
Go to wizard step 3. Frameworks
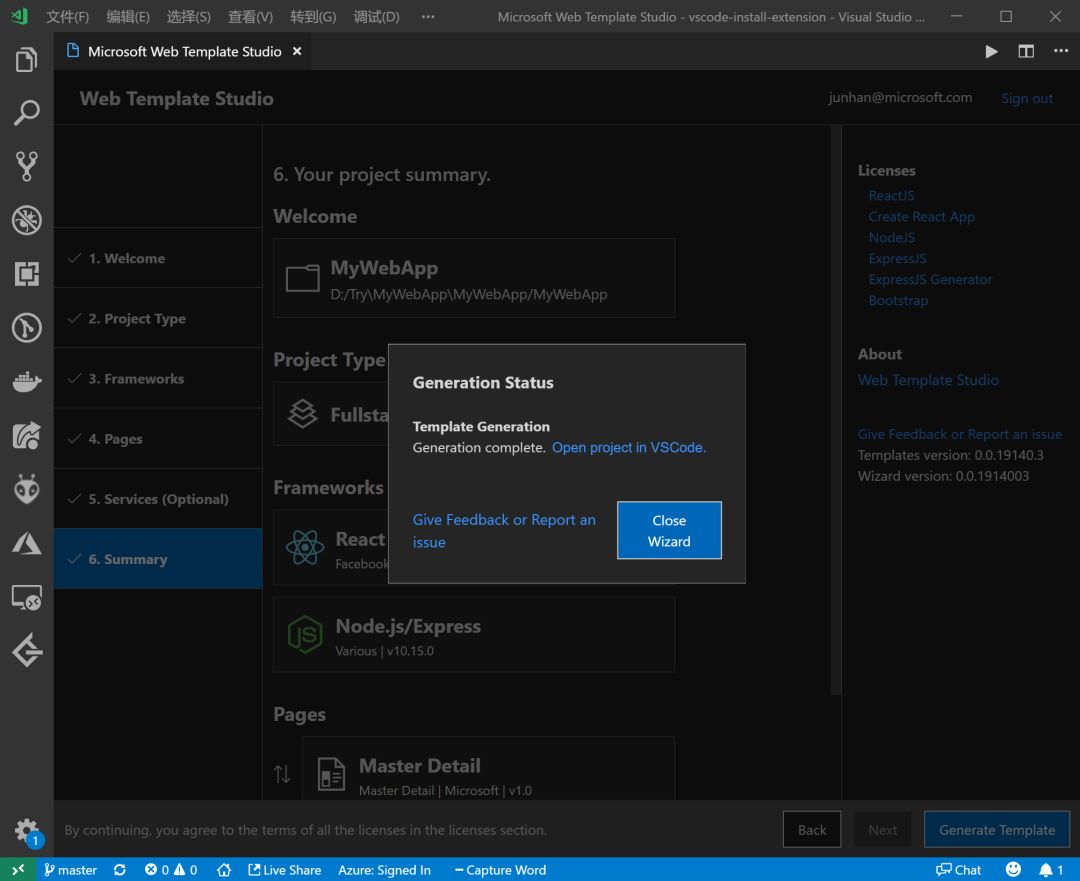tap(158, 379)
